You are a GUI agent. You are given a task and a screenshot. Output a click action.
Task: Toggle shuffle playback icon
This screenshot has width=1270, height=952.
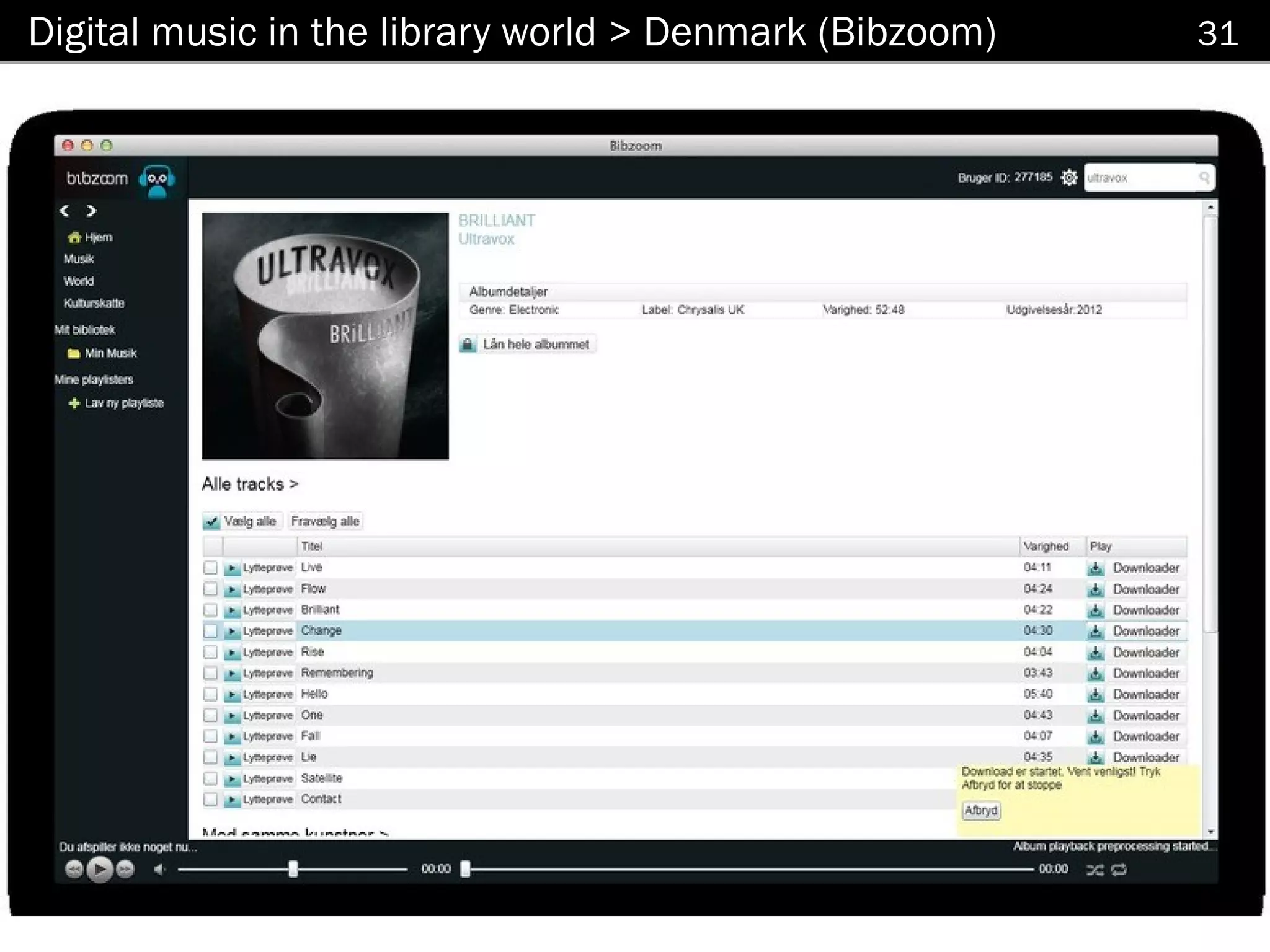[x=1095, y=870]
